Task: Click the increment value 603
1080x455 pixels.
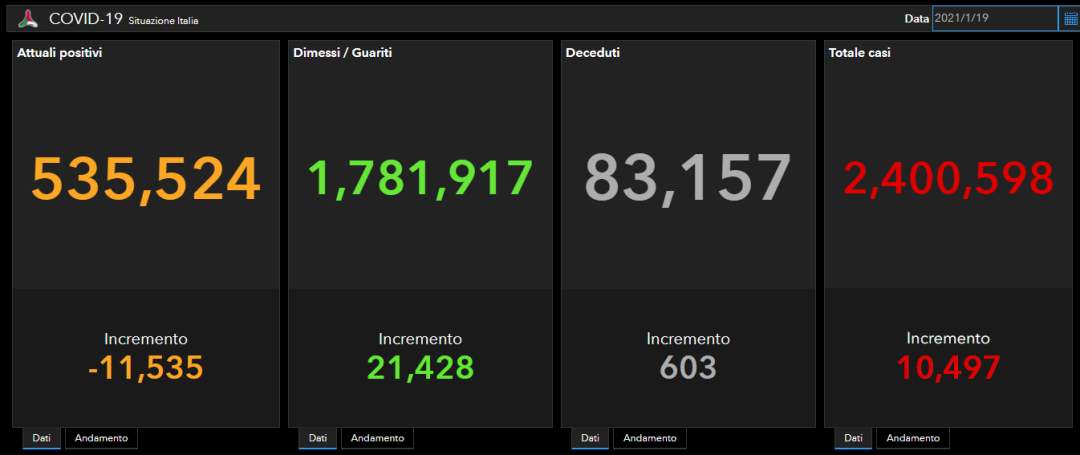Action: [688, 368]
